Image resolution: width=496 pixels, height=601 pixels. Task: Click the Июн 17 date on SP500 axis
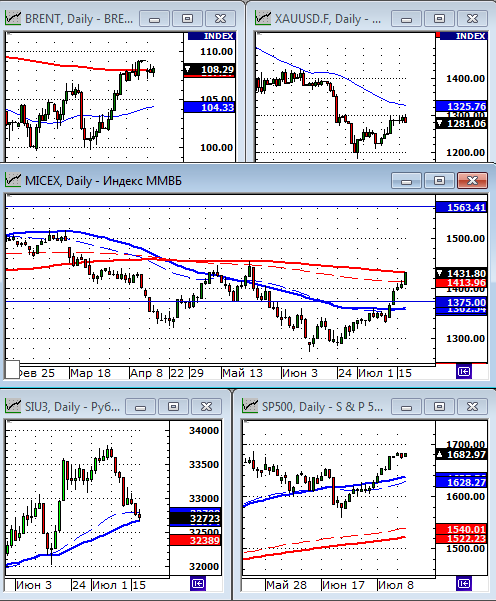pos(343,585)
